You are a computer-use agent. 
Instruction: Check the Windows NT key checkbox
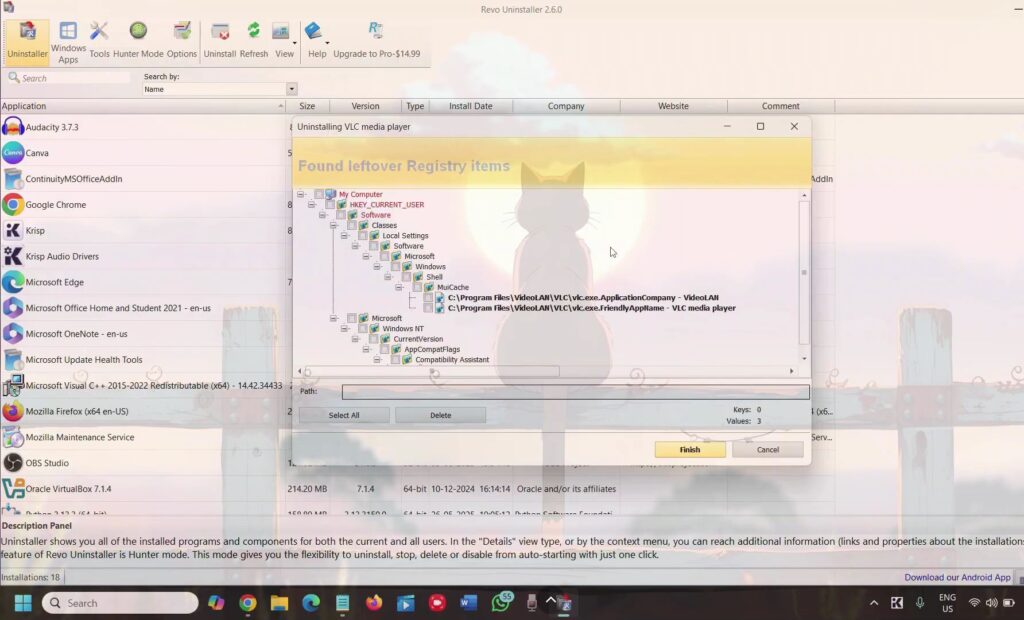click(x=362, y=329)
